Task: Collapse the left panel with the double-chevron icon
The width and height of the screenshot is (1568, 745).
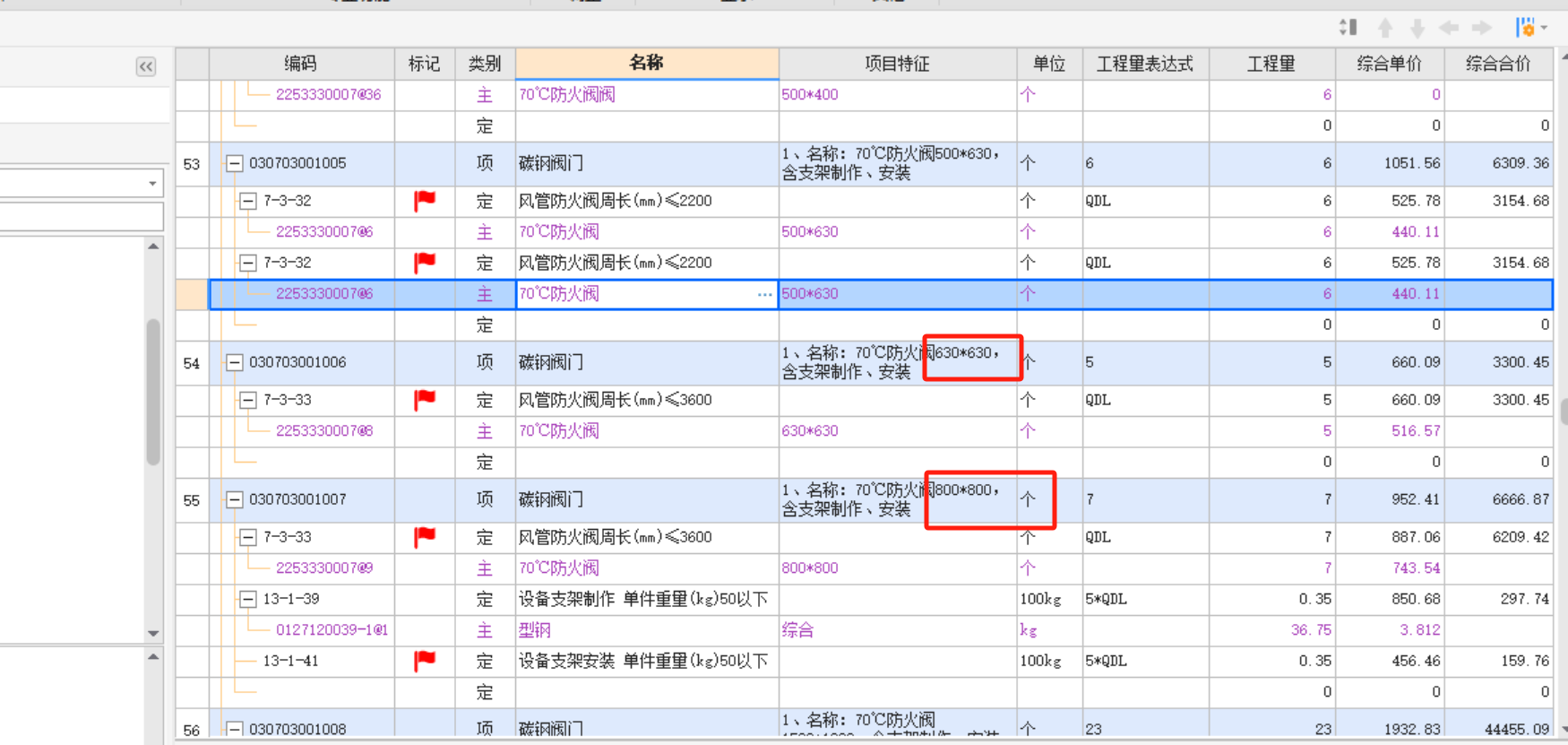Action: point(146,66)
